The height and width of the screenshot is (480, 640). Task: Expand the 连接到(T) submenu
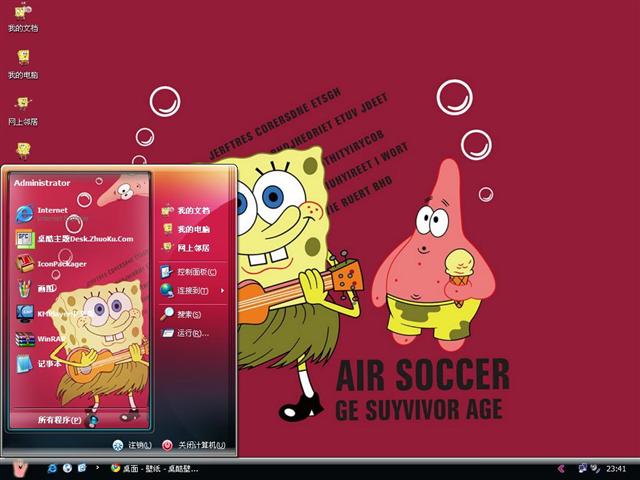(x=192, y=291)
